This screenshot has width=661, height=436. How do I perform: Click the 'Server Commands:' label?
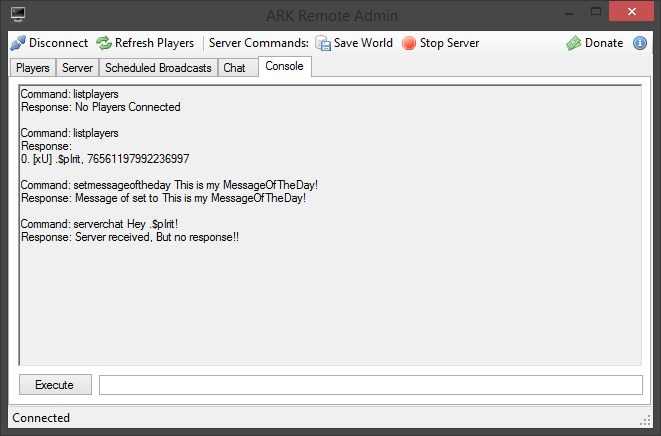coord(259,43)
